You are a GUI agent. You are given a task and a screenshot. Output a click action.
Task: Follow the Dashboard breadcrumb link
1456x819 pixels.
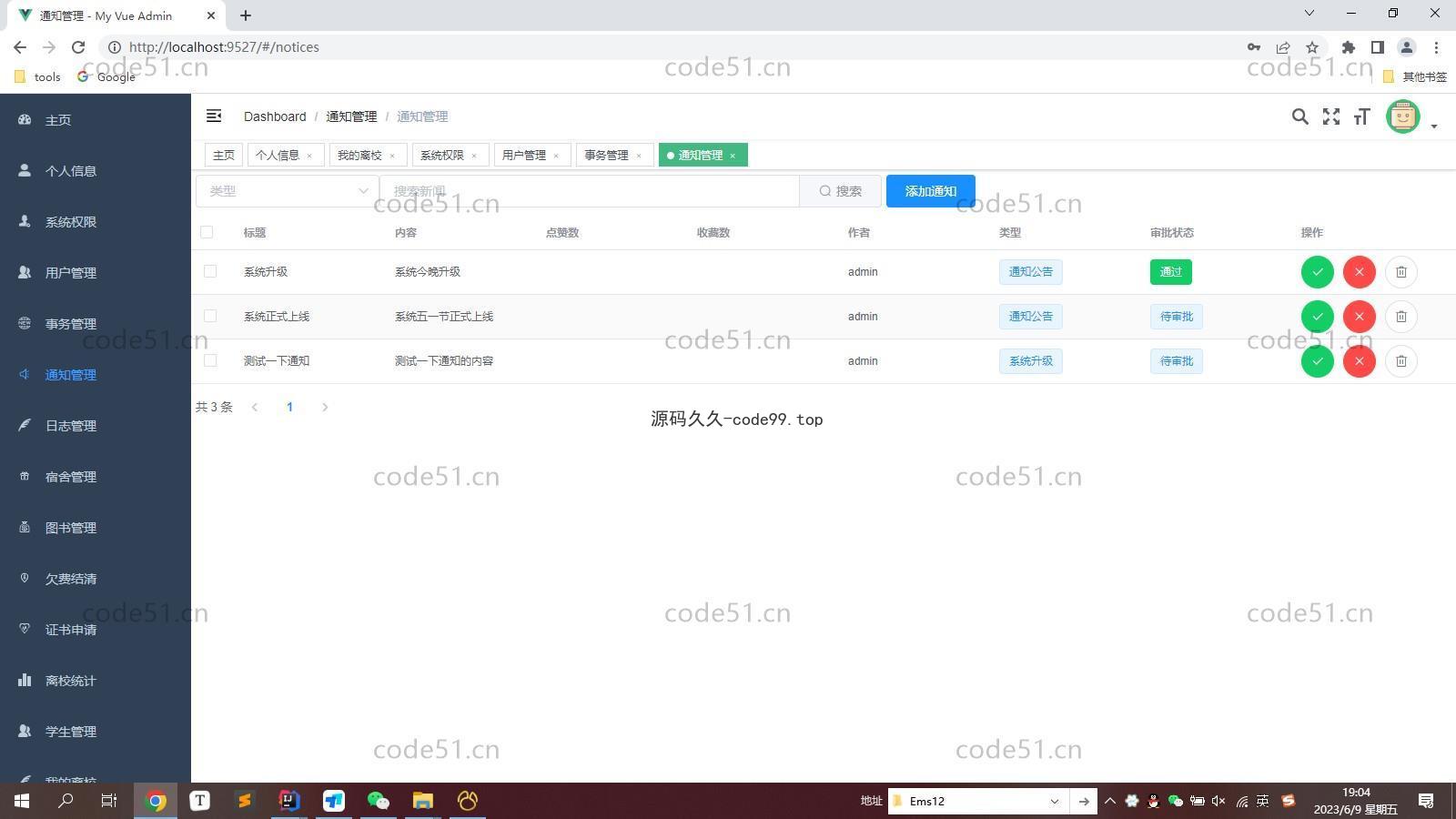click(275, 116)
